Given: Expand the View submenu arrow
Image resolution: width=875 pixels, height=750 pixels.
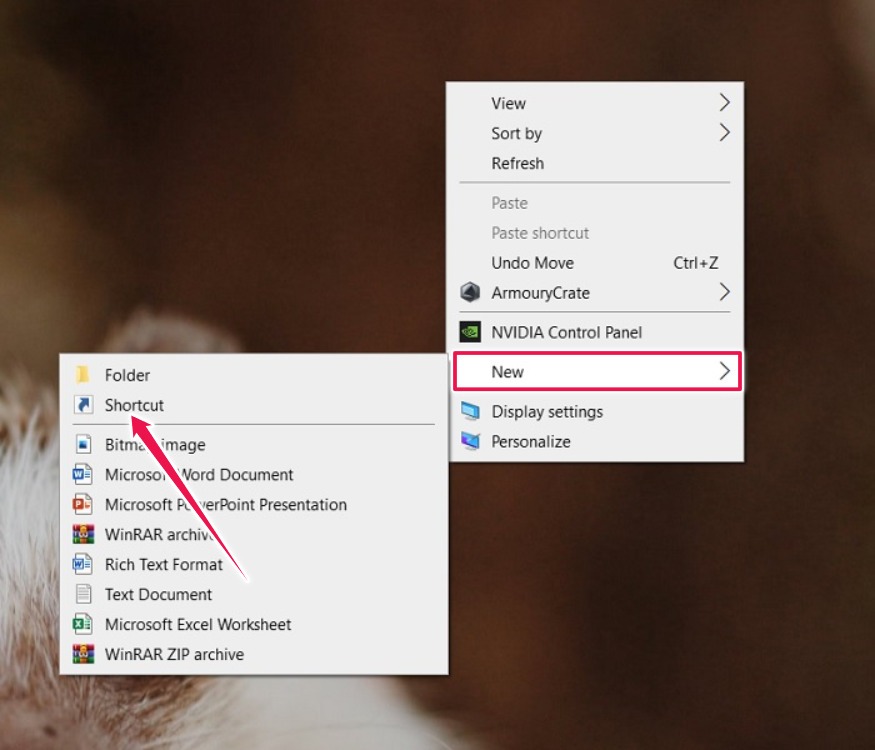Looking at the screenshot, I should 725,102.
